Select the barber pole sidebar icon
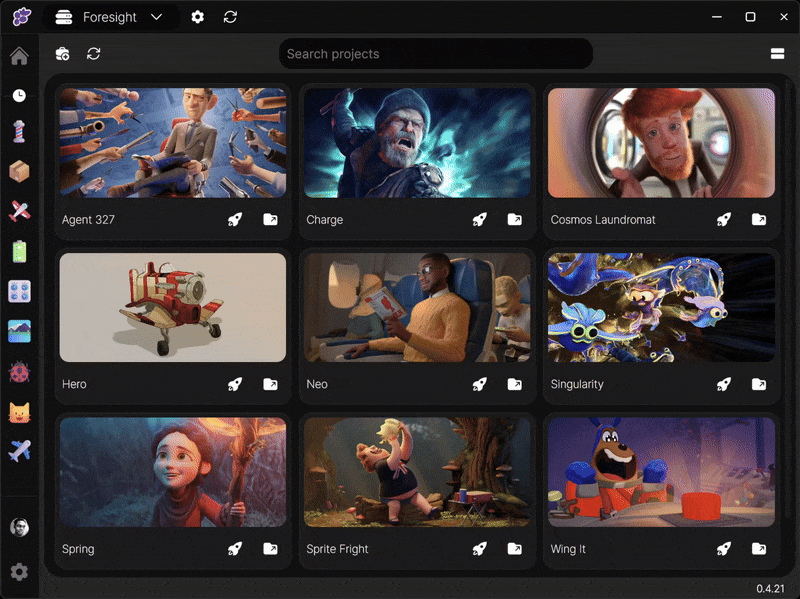 [x=19, y=132]
